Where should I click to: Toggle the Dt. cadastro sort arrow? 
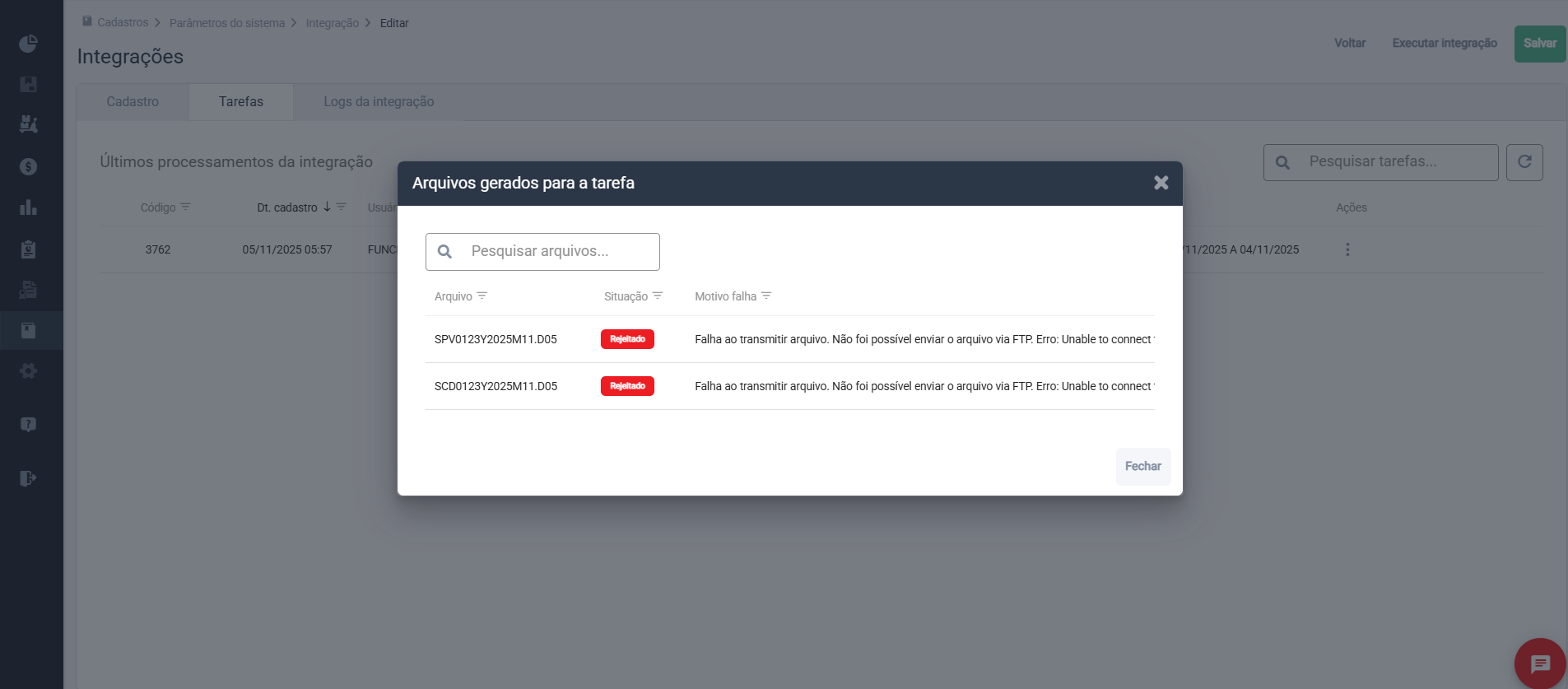pyautogui.click(x=327, y=207)
